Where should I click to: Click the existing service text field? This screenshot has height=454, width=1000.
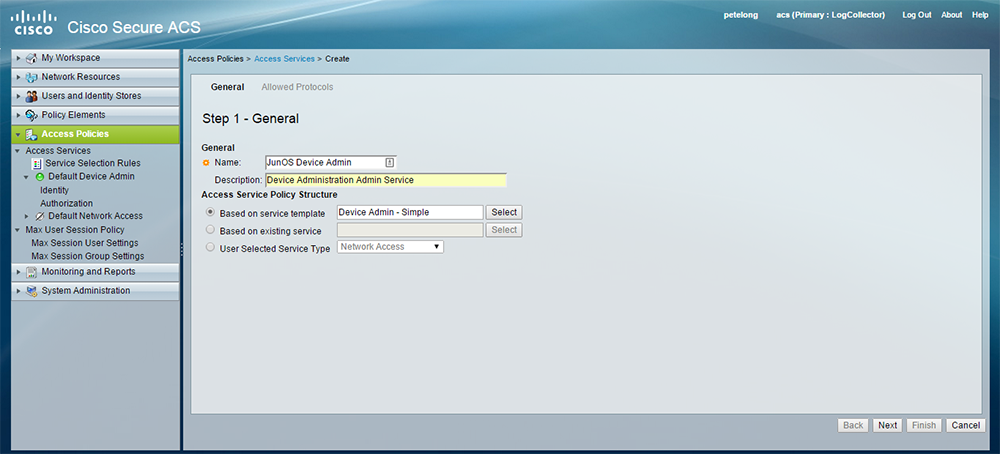pos(410,230)
